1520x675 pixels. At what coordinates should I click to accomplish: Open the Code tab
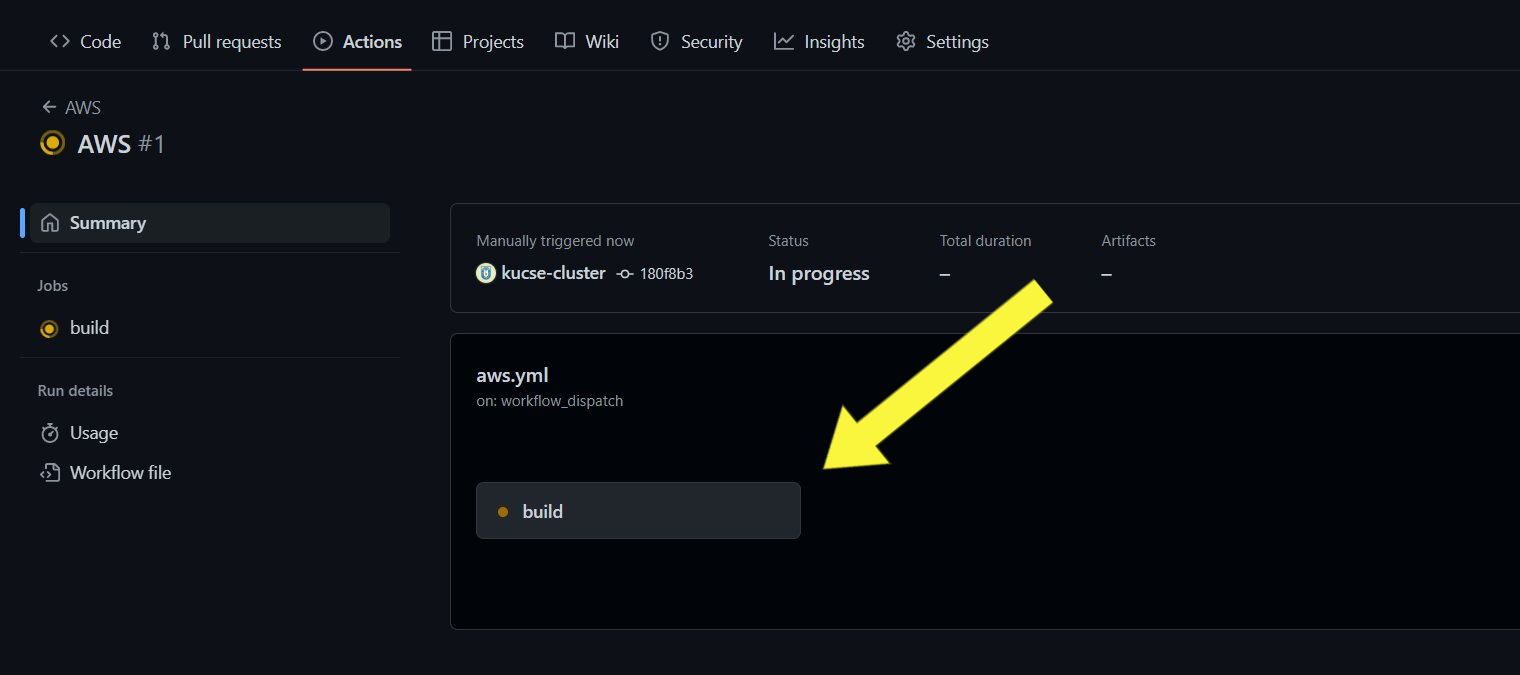(85, 41)
